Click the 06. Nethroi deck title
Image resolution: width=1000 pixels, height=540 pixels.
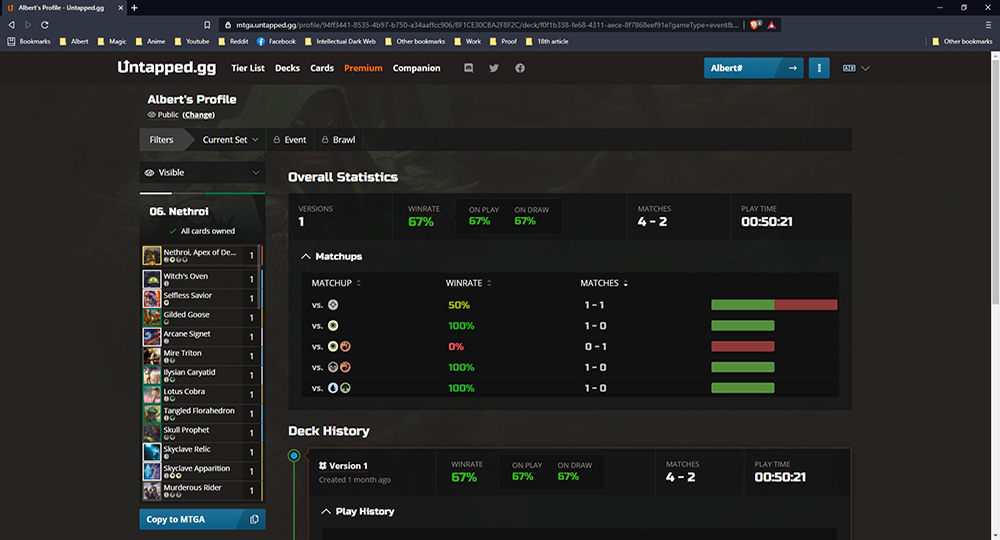[x=179, y=212]
